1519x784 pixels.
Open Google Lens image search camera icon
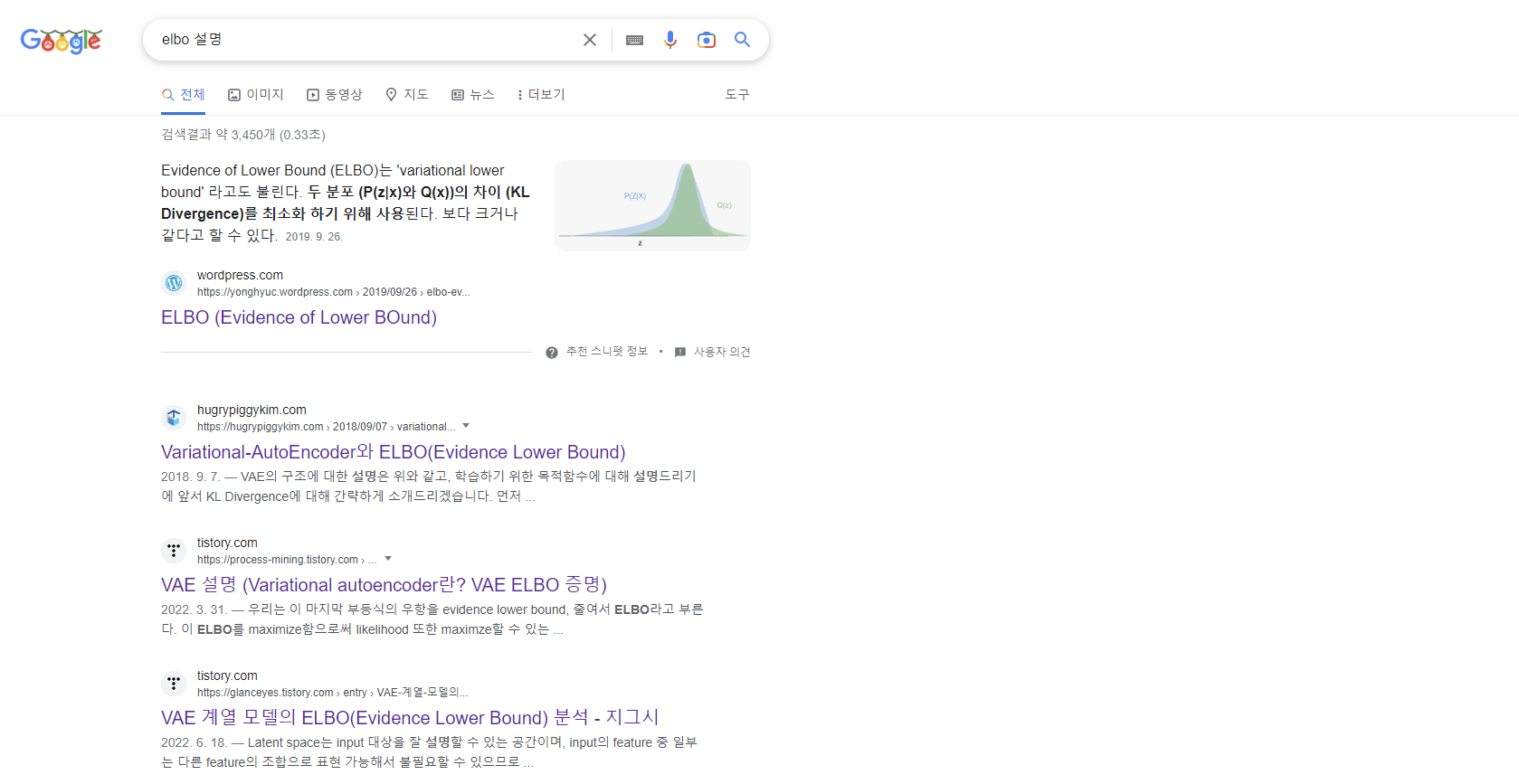pos(707,40)
